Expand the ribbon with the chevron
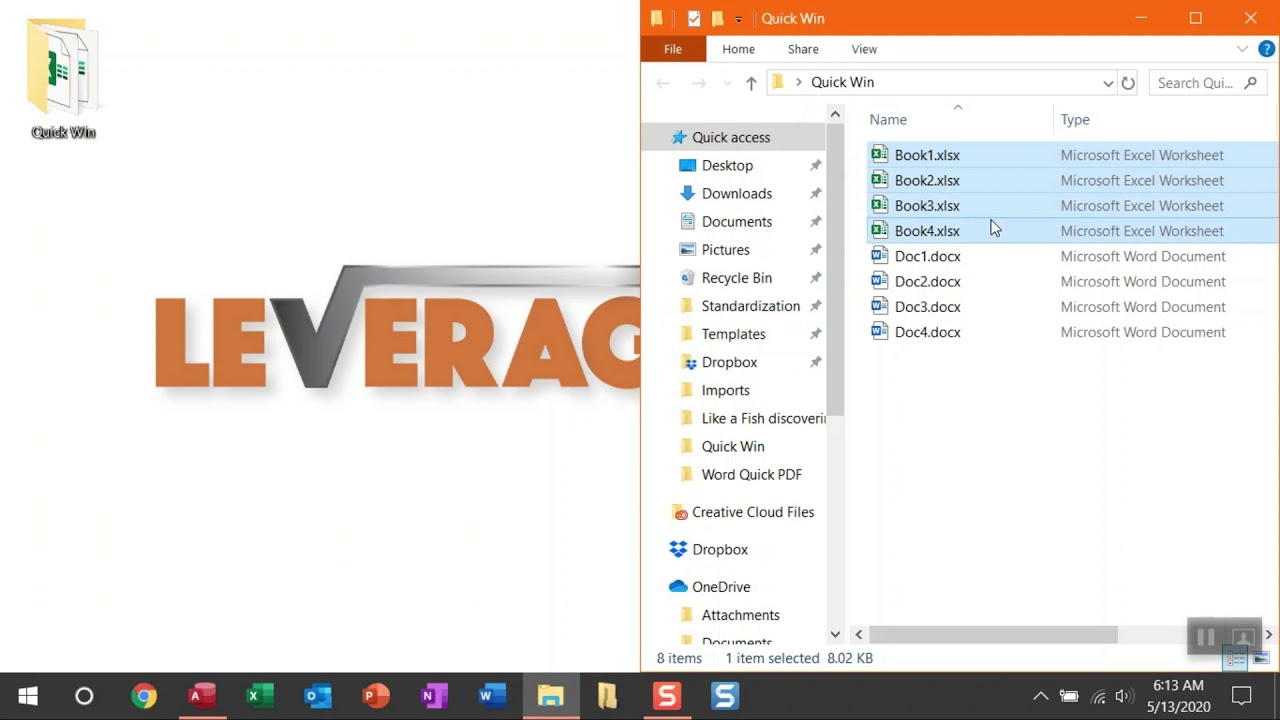The height and width of the screenshot is (720, 1280). coord(1242,49)
